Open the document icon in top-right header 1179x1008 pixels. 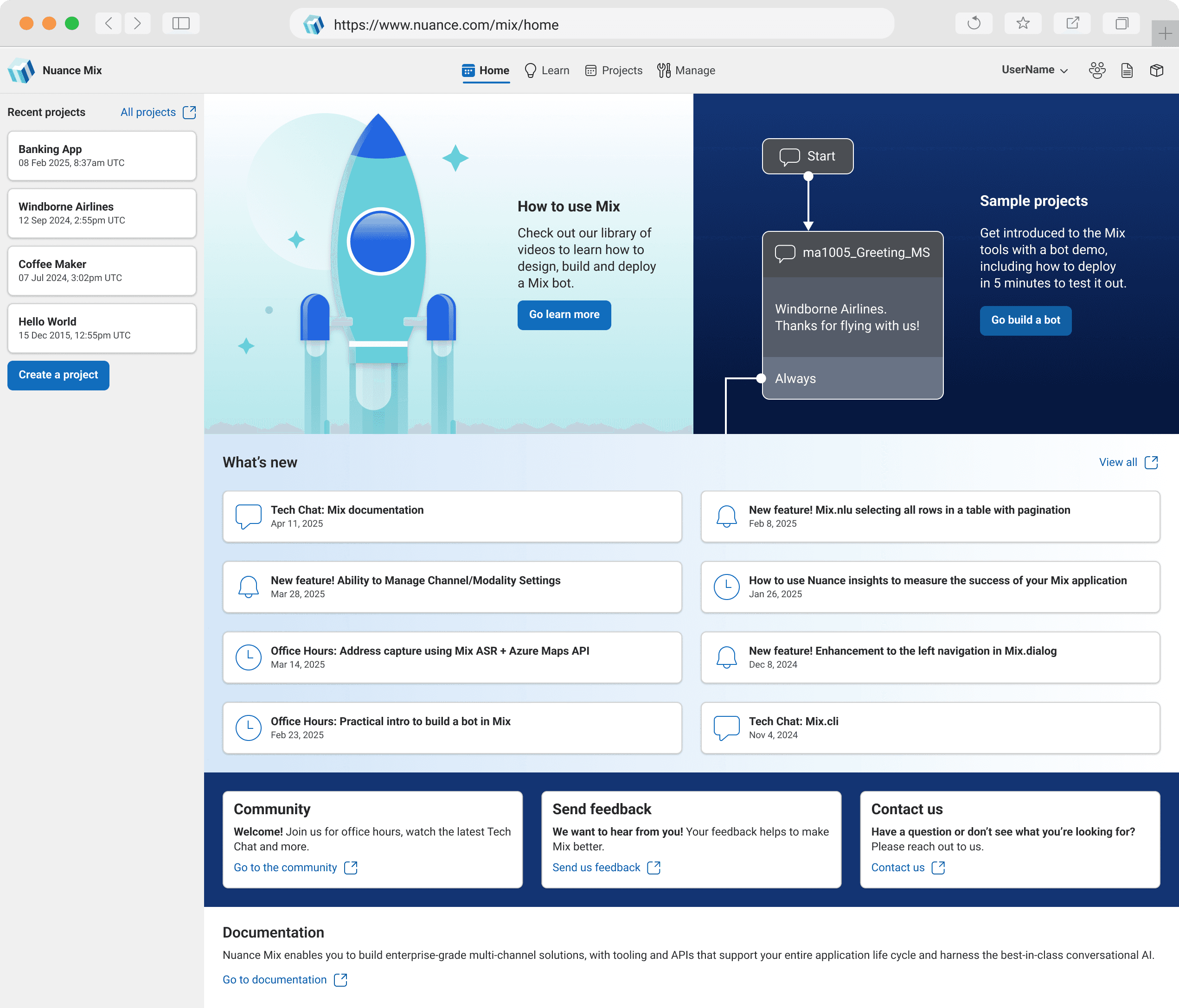pos(1127,70)
